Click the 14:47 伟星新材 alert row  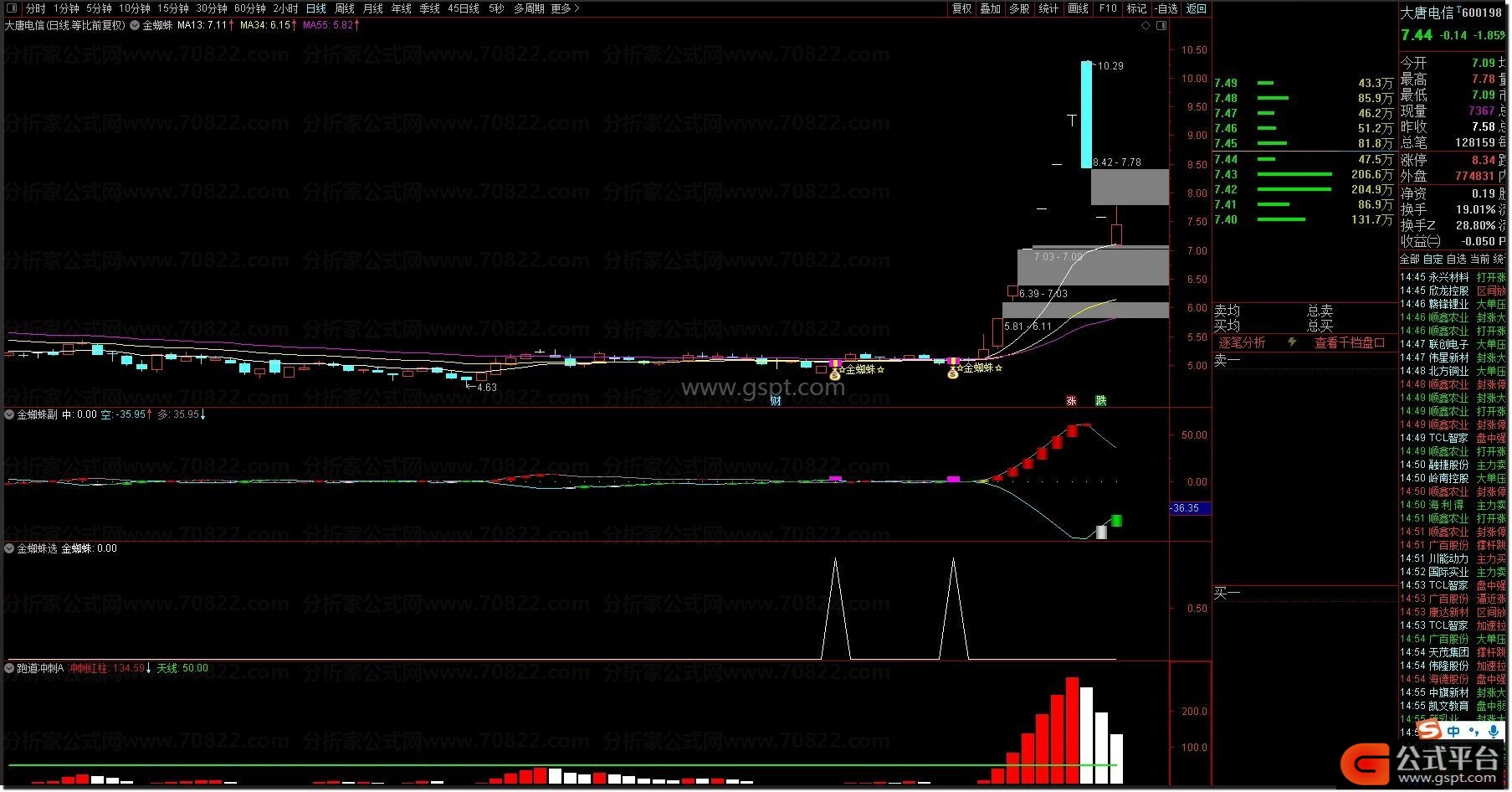[1453, 357]
